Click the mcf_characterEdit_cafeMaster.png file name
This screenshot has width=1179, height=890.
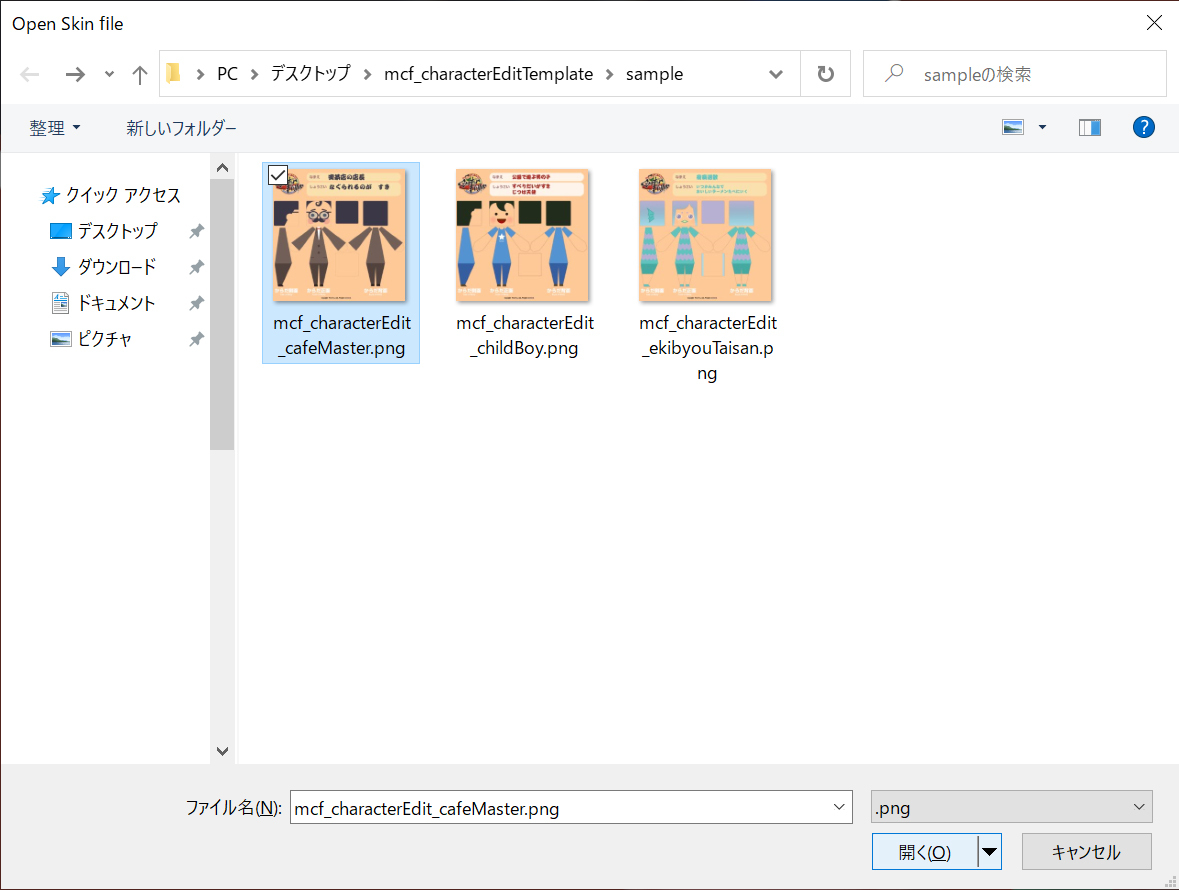(x=342, y=335)
